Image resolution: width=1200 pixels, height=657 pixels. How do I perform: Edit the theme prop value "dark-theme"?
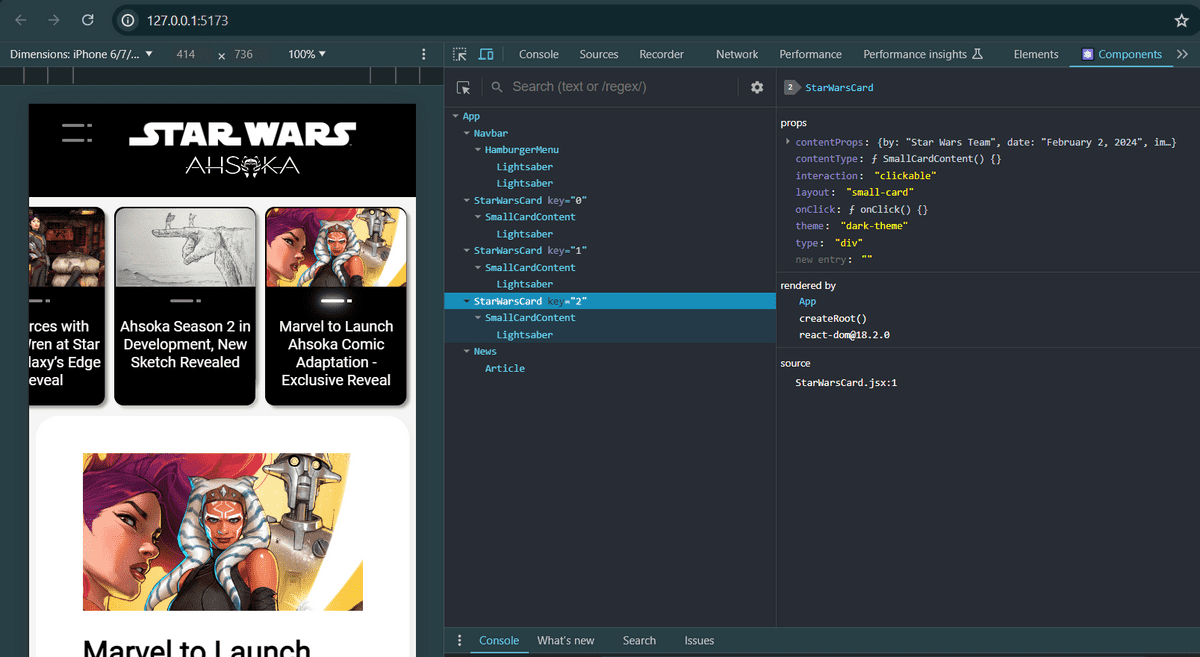(873, 226)
